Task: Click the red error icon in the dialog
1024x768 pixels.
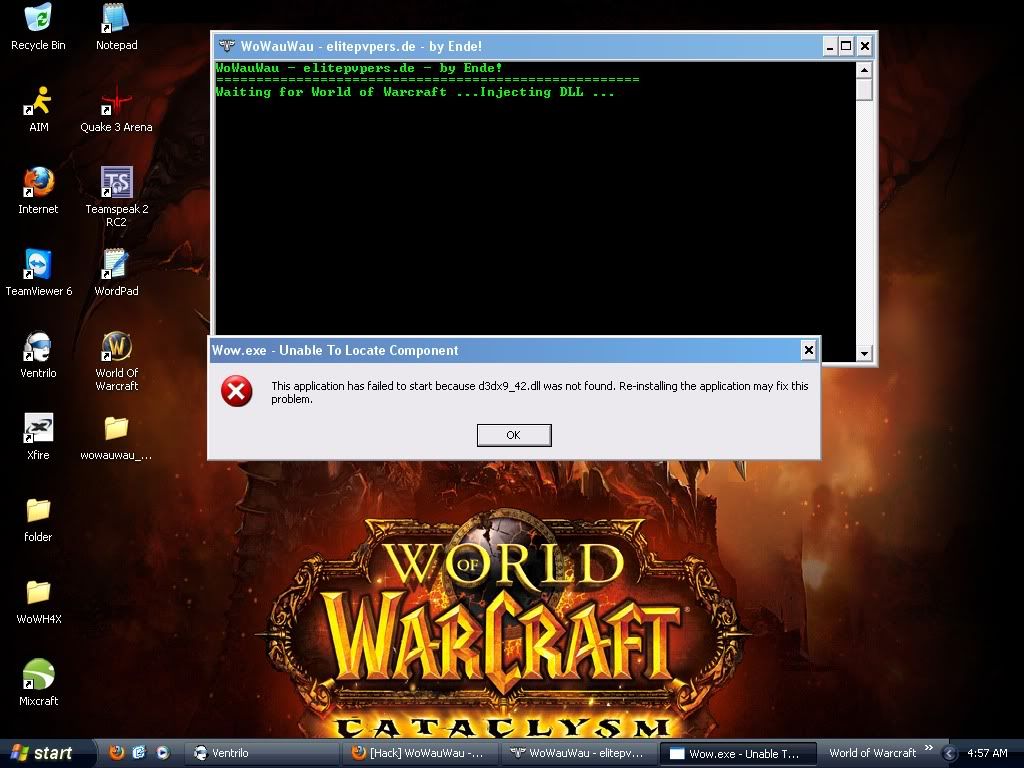Action: 236,391
